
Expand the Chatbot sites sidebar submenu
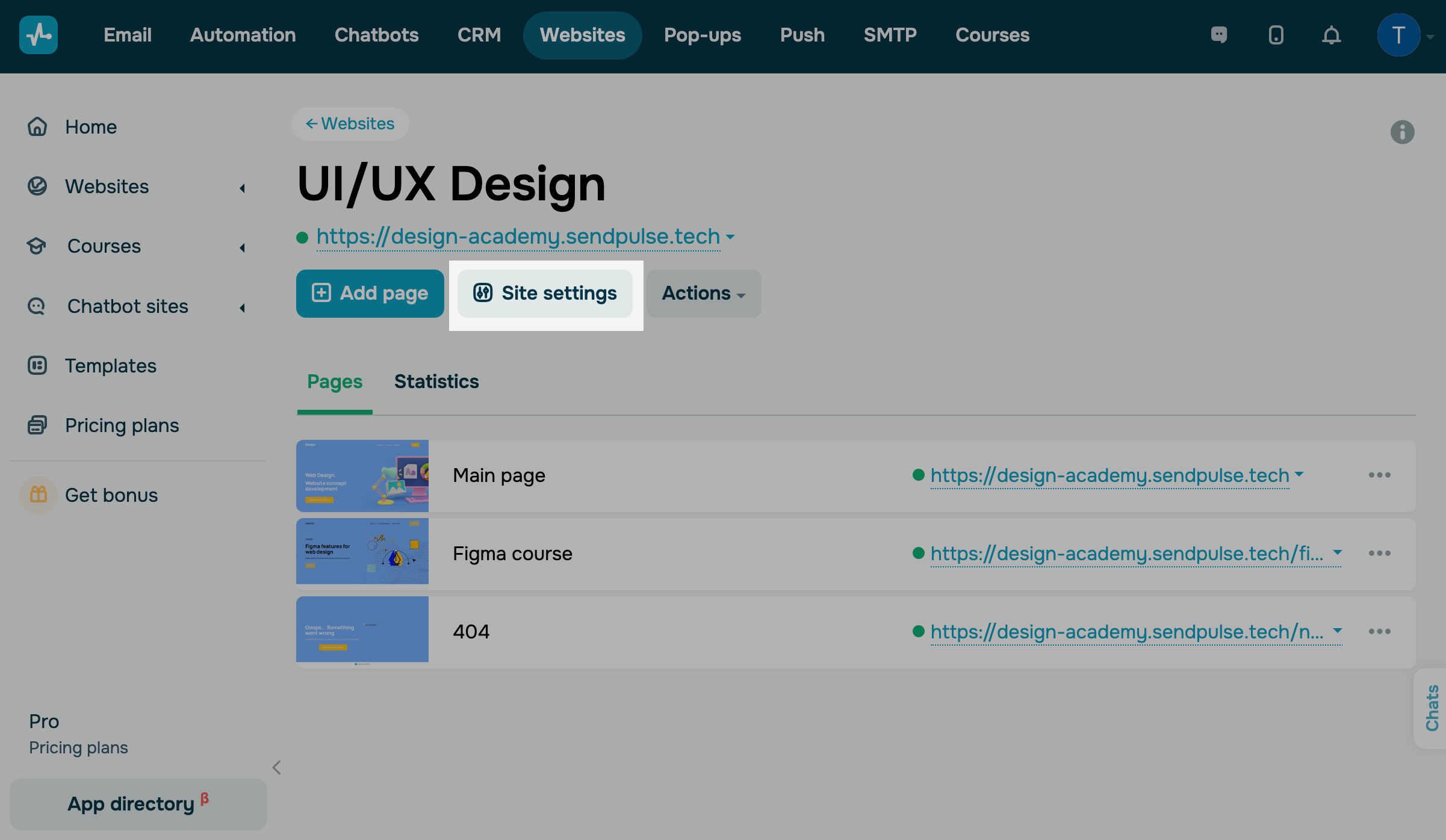(x=242, y=307)
